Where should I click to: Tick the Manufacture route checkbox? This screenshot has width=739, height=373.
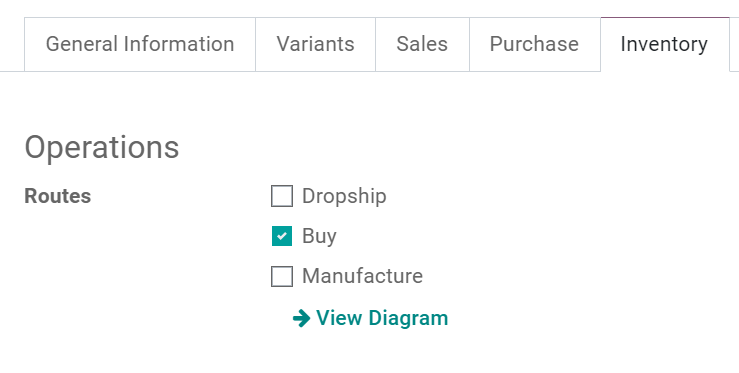(282, 276)
